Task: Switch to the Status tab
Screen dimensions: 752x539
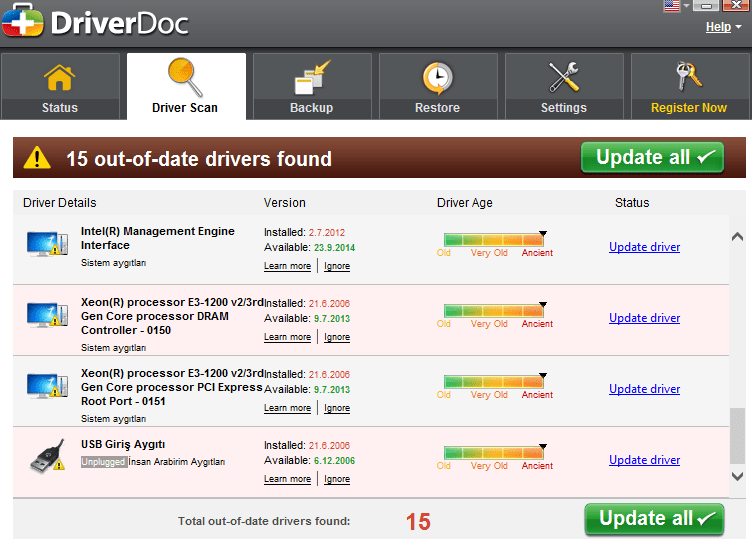Action: point(60,86)
